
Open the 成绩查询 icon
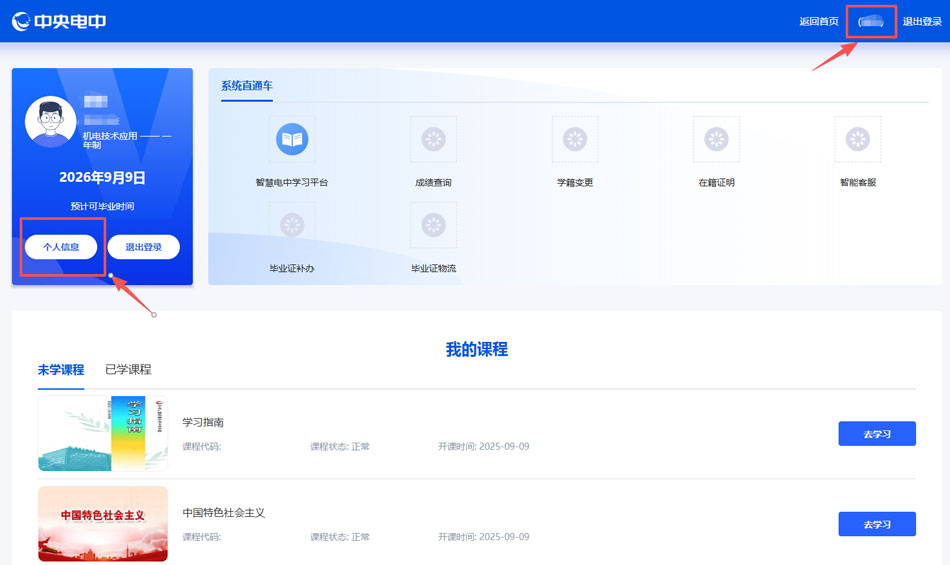click(433, 139)
